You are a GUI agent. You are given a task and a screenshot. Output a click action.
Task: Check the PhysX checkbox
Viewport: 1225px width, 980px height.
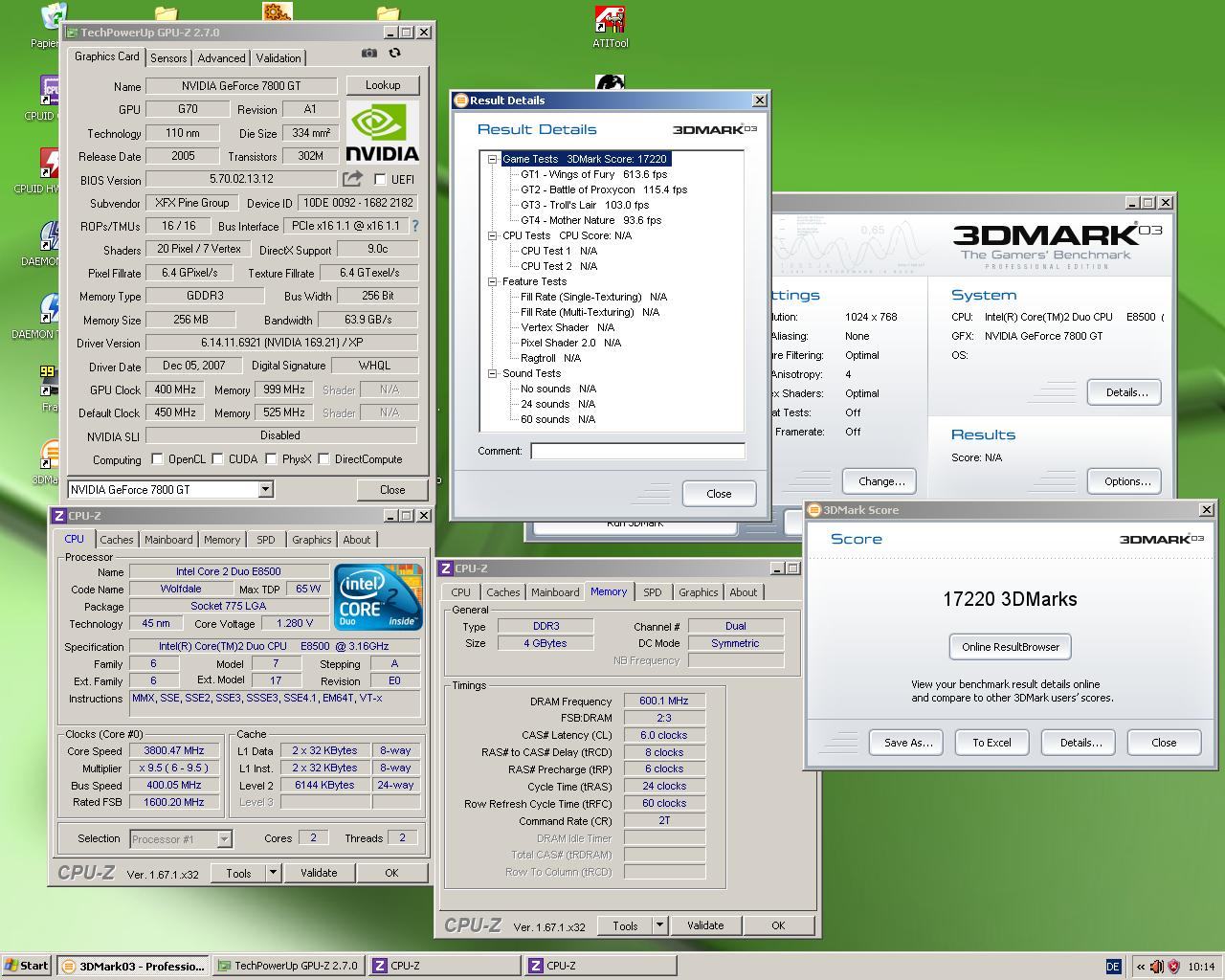pos(272,459)
